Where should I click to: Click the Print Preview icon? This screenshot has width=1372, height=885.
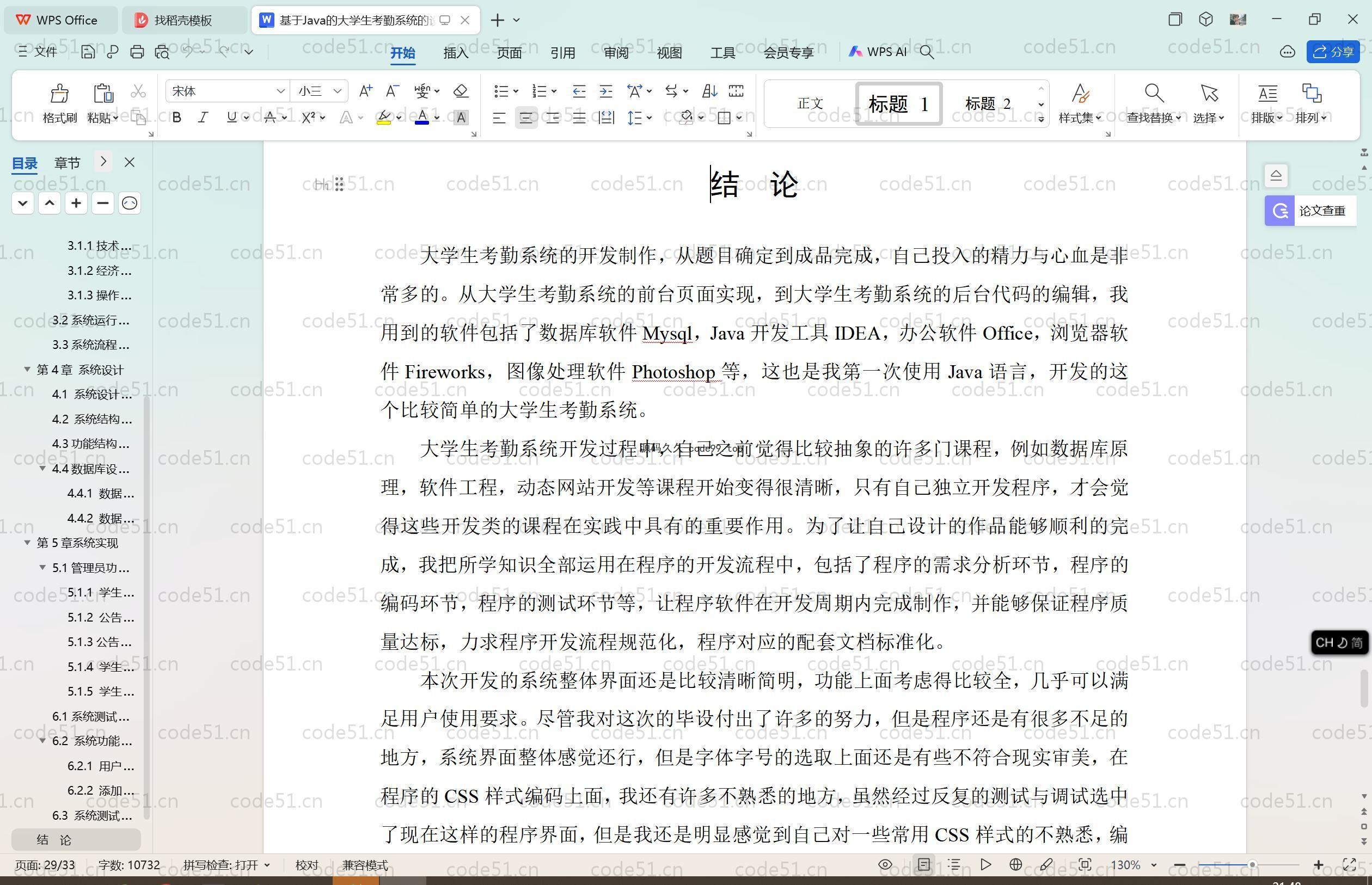[162, 52]
